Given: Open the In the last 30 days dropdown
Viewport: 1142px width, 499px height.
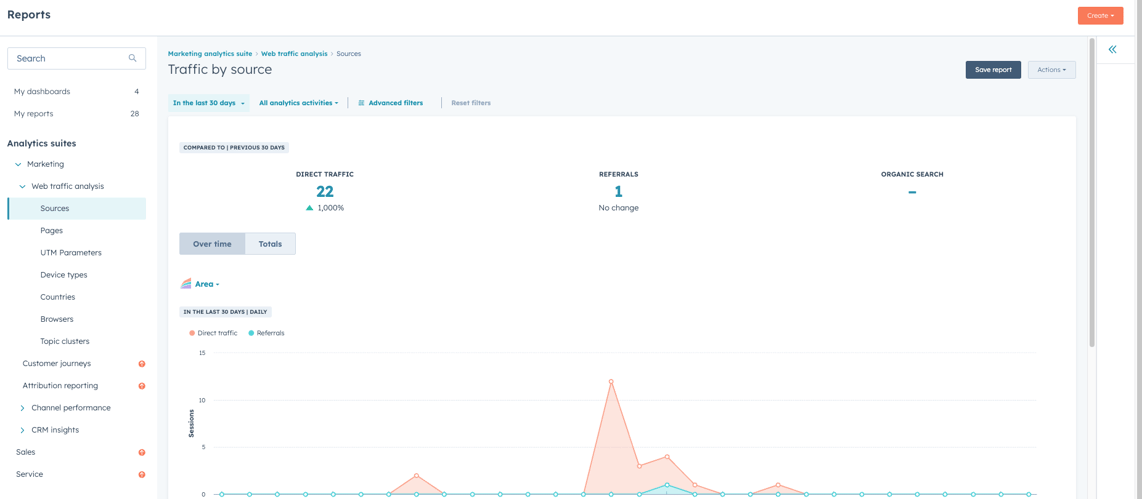Looking at the screenshot, I should point(208,103).
